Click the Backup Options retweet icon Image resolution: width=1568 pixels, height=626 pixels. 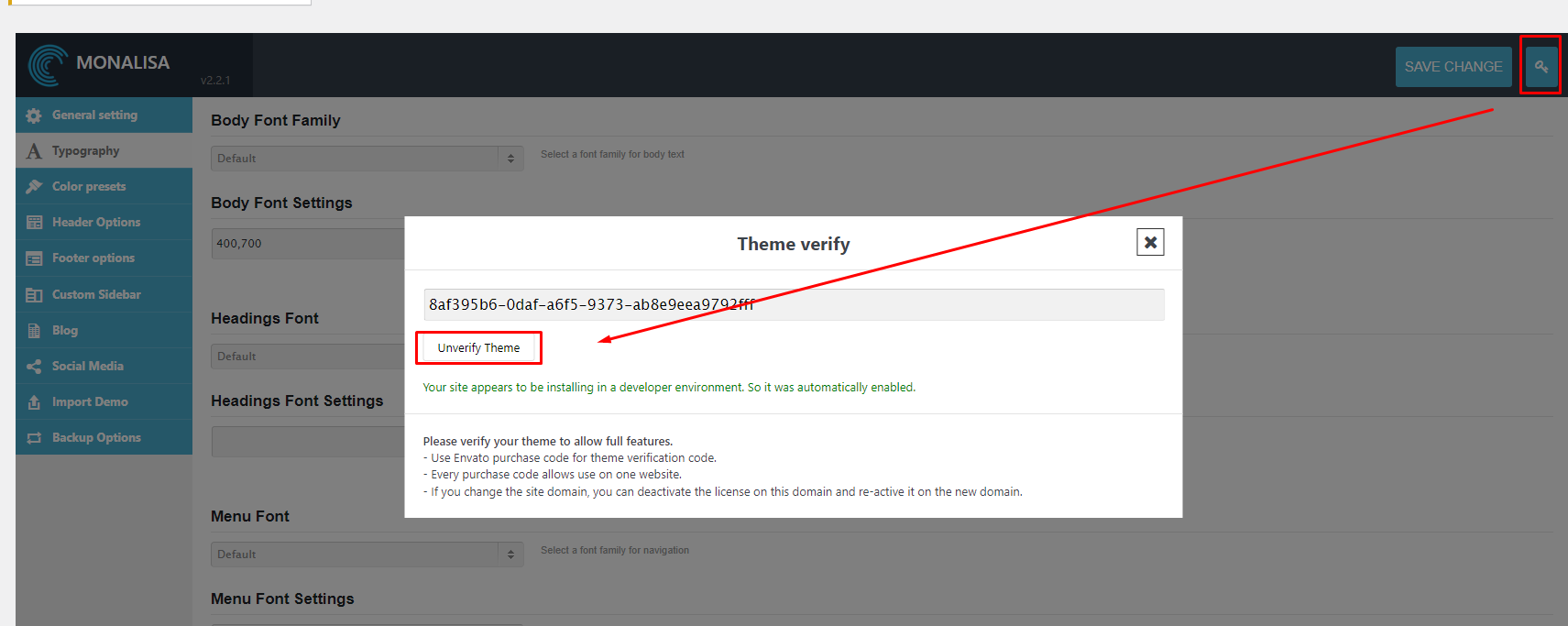click(x=34, y=438)
